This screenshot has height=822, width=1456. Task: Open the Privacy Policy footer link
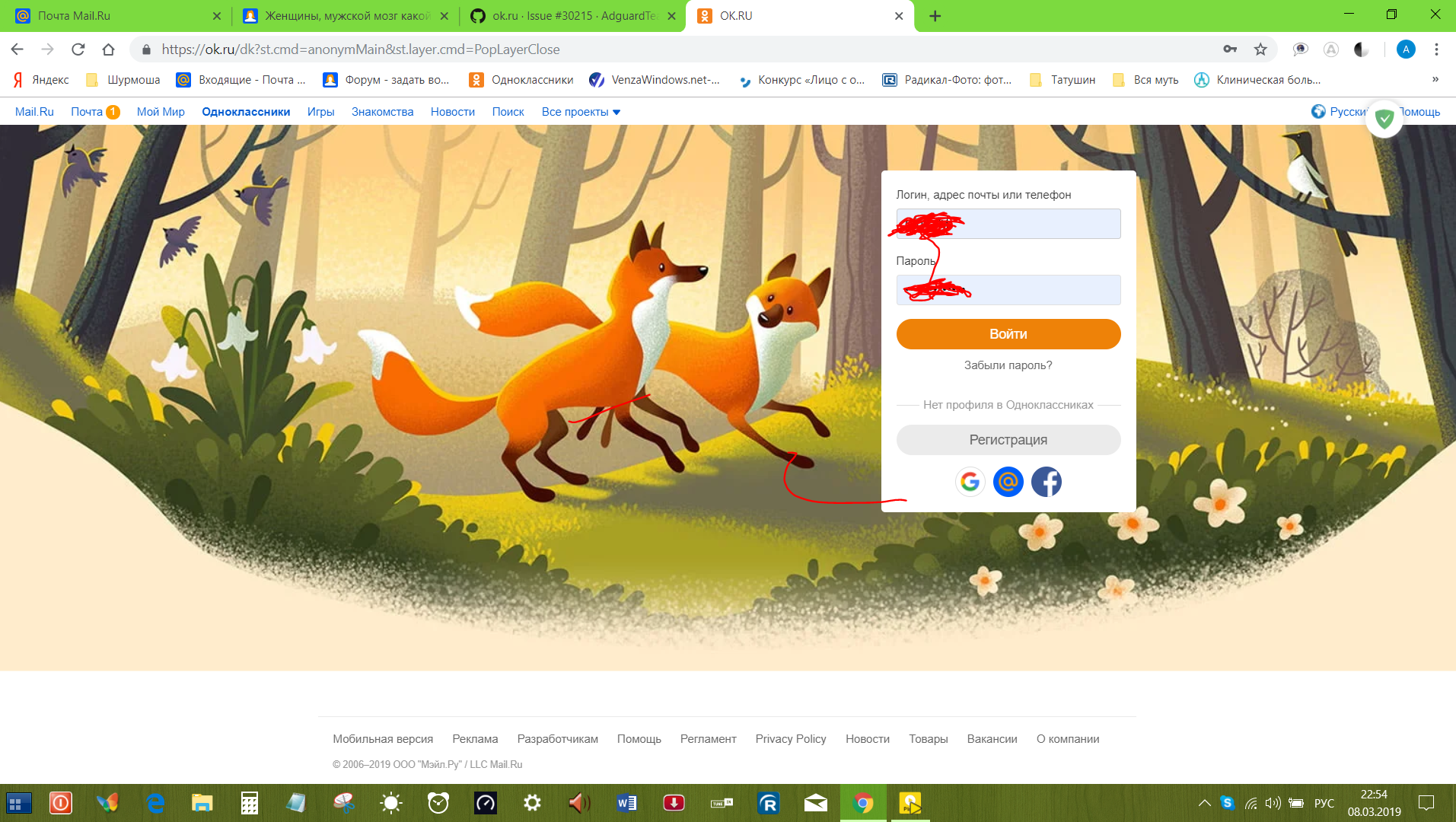coord(790,739)
